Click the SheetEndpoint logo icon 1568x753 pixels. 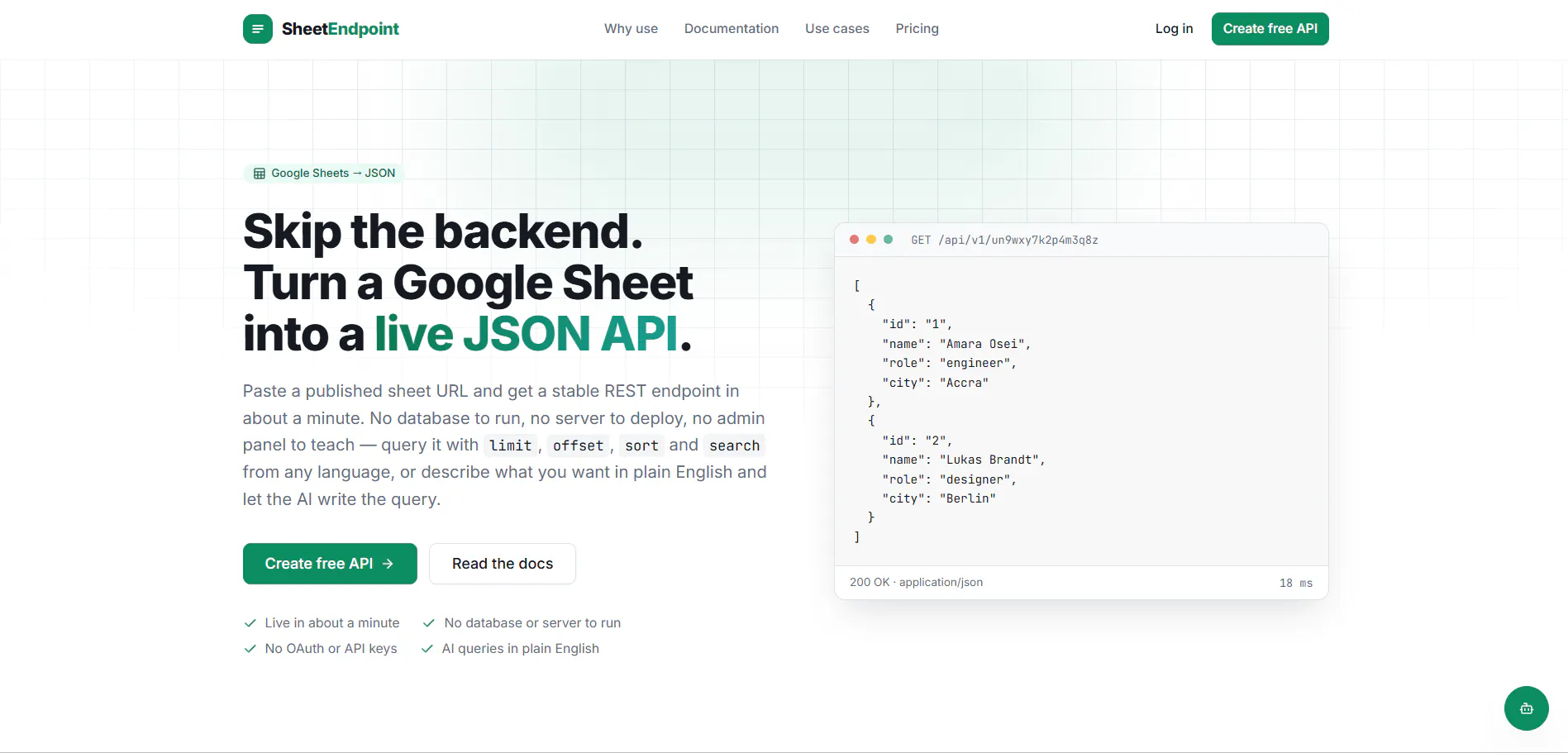pos(257,29)
